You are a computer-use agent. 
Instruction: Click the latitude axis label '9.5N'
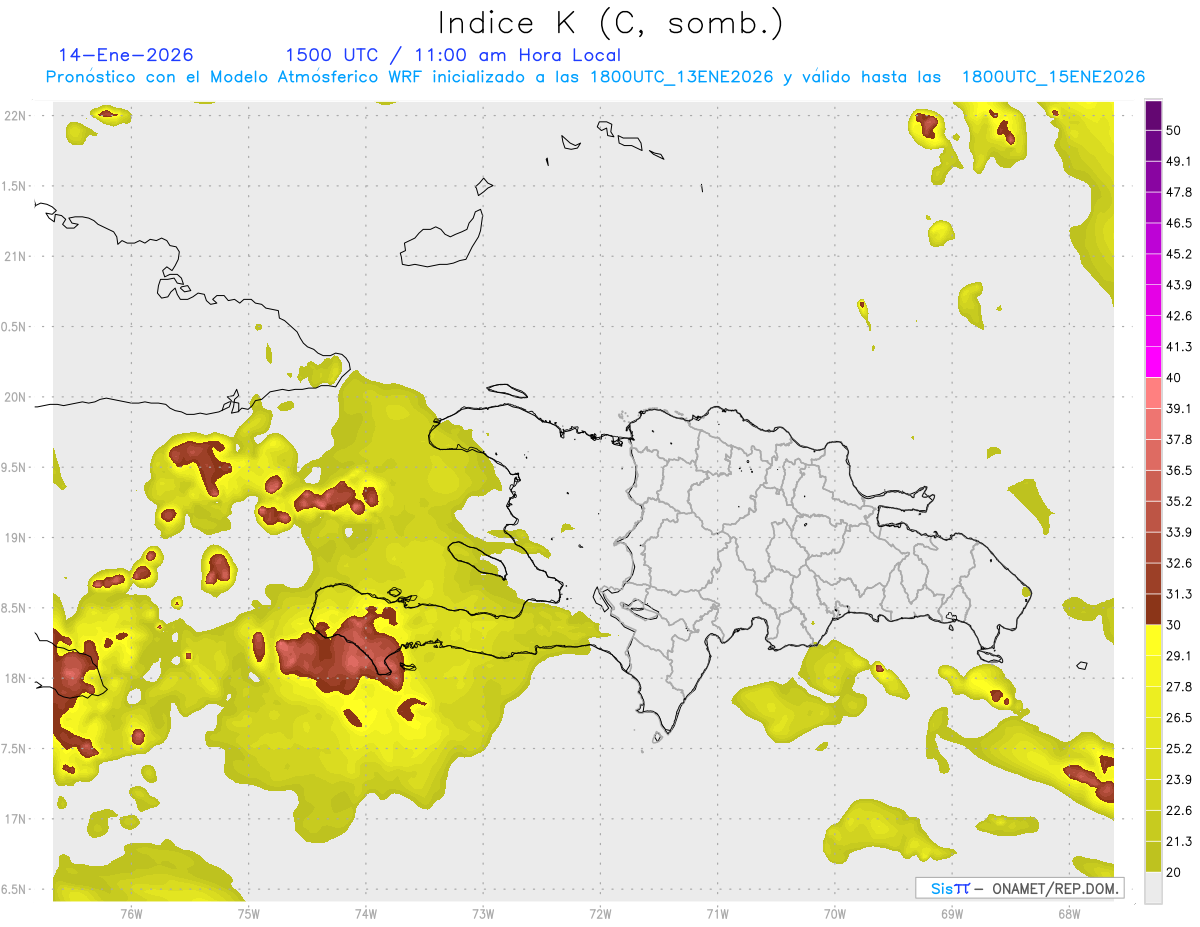(14, 468)
